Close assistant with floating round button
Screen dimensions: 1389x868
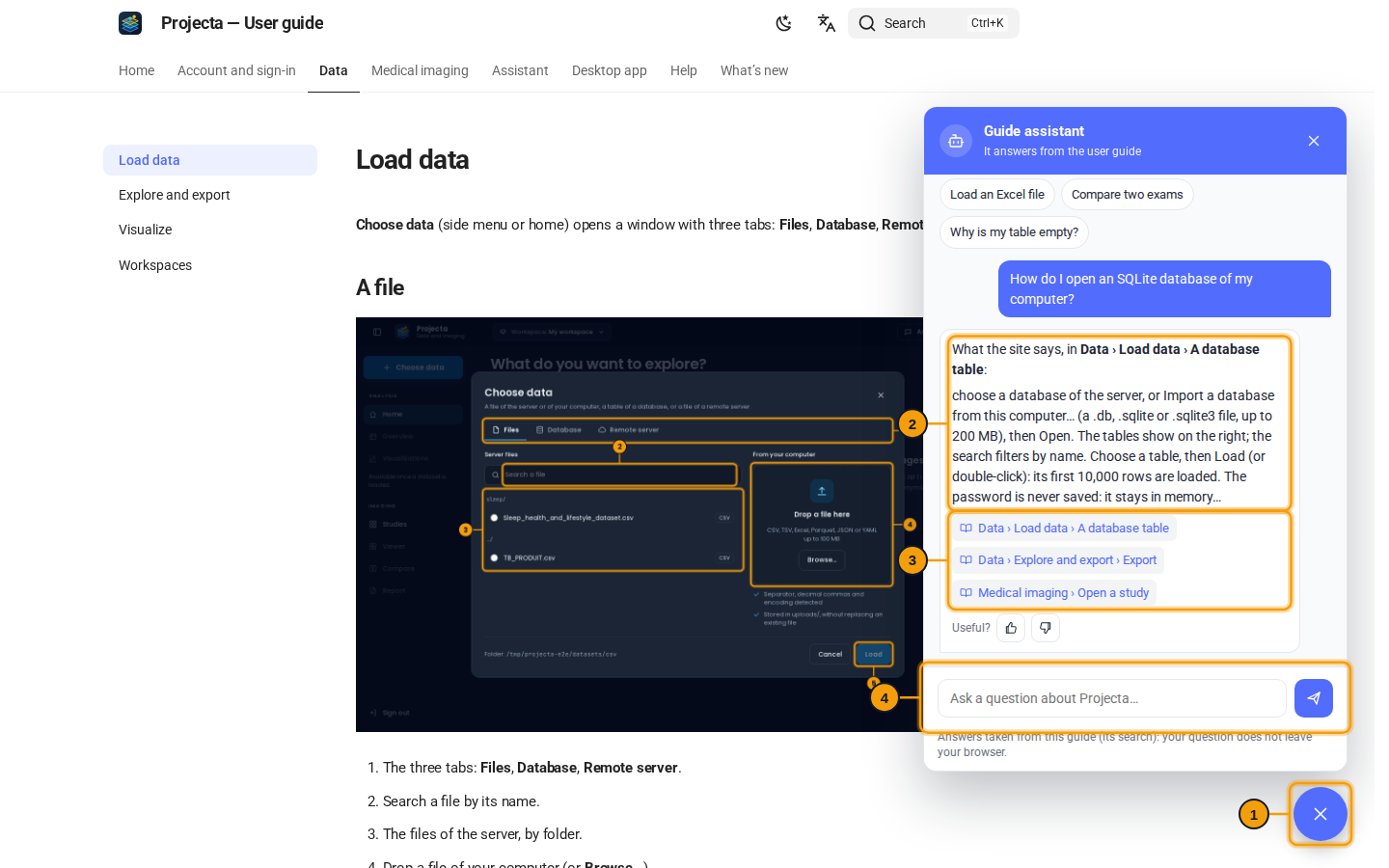pyautogui.click(x=1321, y=814)
